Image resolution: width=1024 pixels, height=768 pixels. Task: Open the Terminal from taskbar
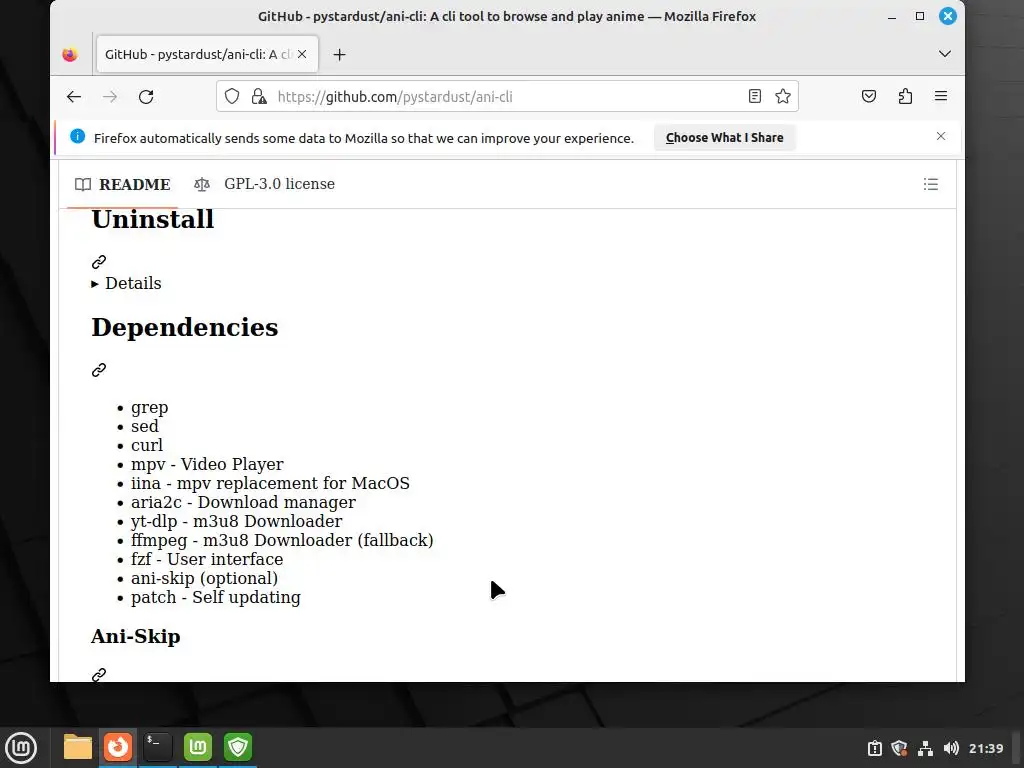pyautogui.click(x=157, y=747)
